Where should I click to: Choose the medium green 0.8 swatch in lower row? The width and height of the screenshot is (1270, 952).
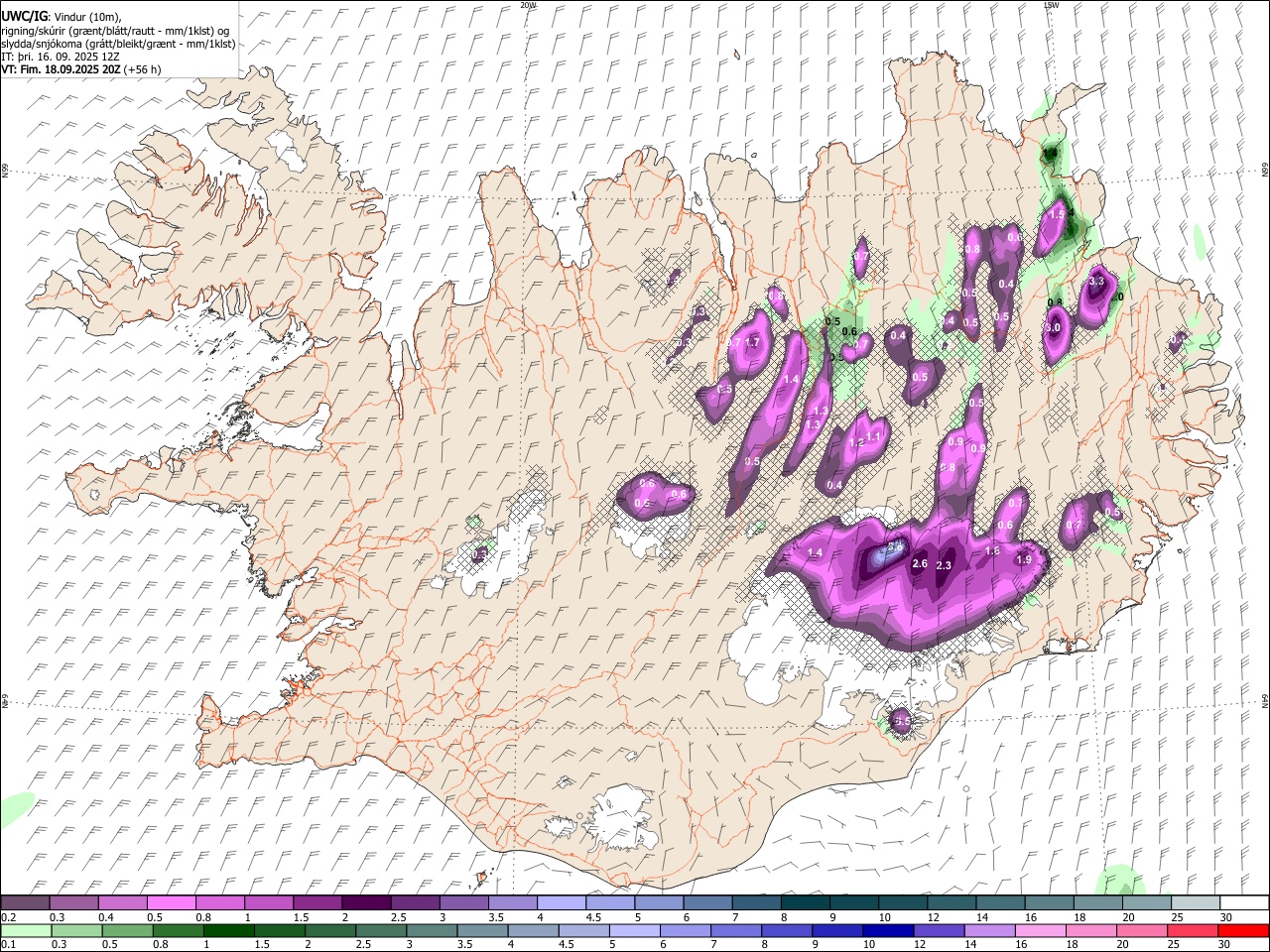tap(178, 930)
